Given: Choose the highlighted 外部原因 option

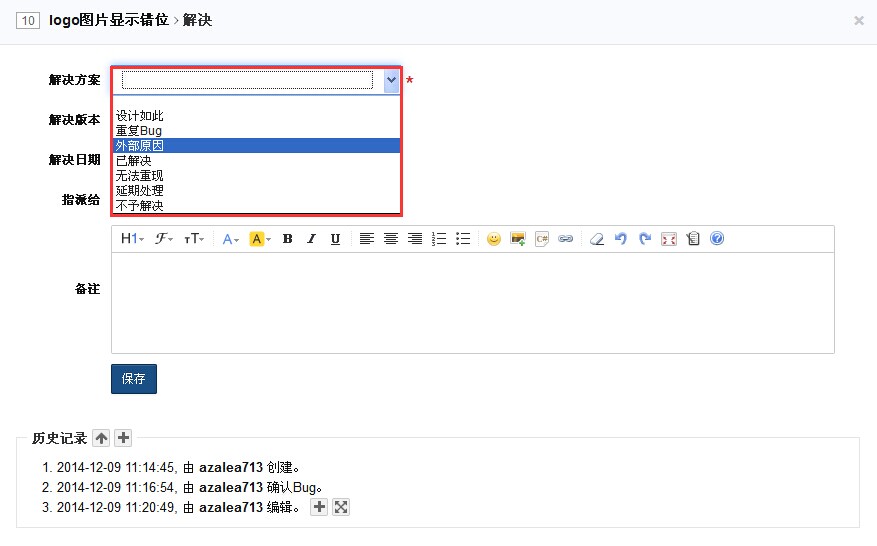Looking at the screenshot, I should pos(257,145).
